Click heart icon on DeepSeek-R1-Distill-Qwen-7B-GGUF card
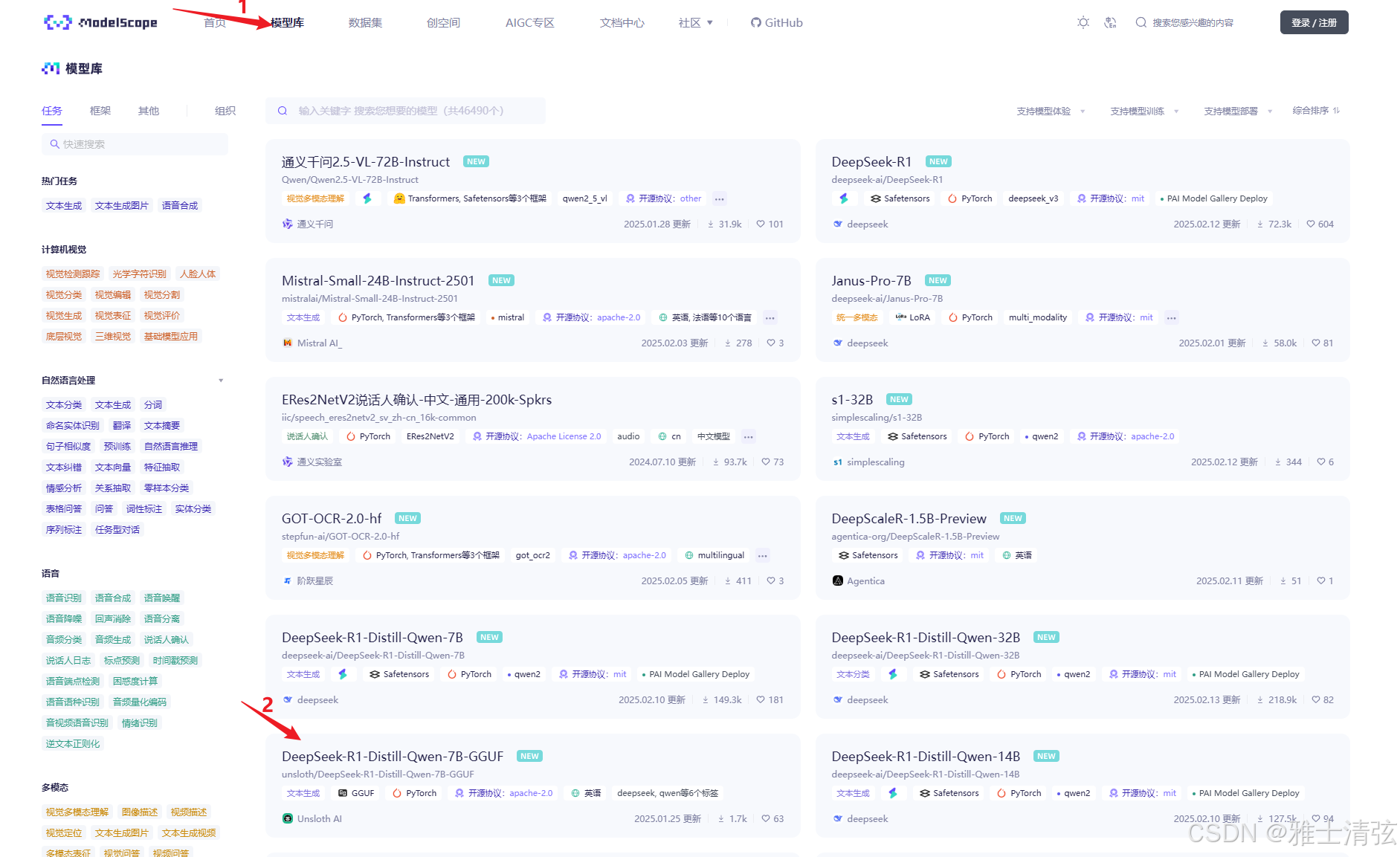1400x857 pixels. (x=766, y=818)
